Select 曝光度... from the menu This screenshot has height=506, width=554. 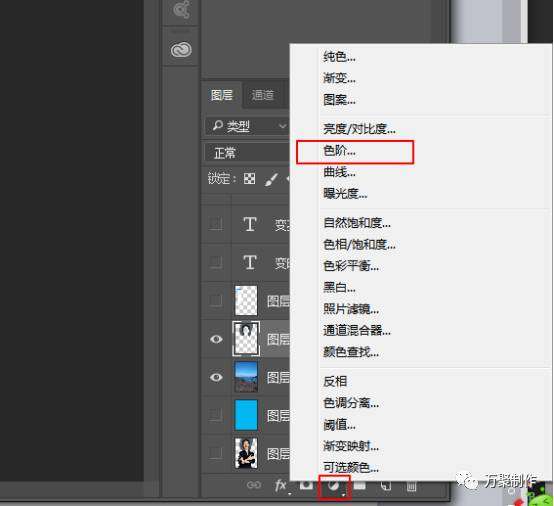[x=345, y=194]
